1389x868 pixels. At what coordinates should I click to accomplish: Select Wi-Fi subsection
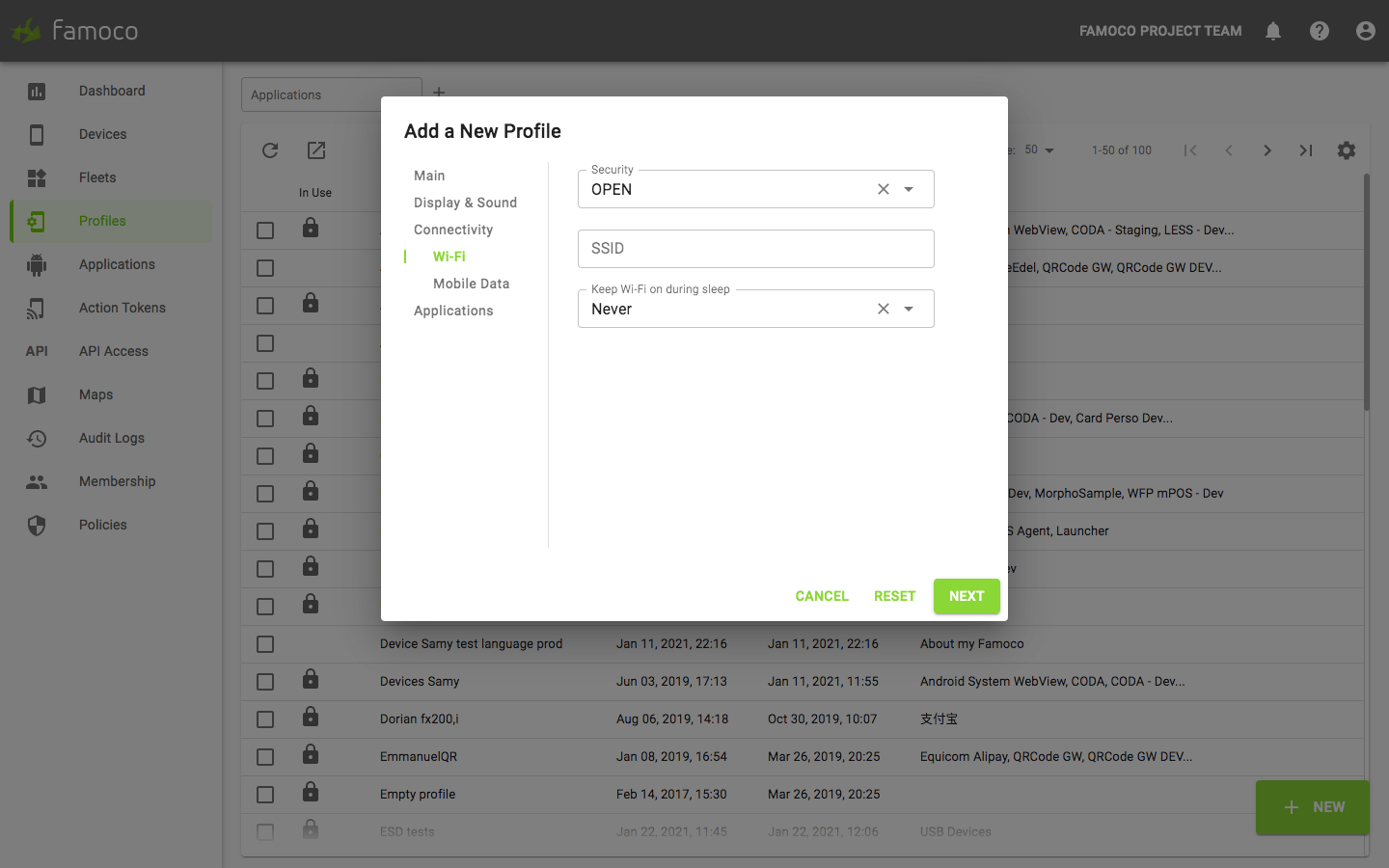click(x=449, y=257)
